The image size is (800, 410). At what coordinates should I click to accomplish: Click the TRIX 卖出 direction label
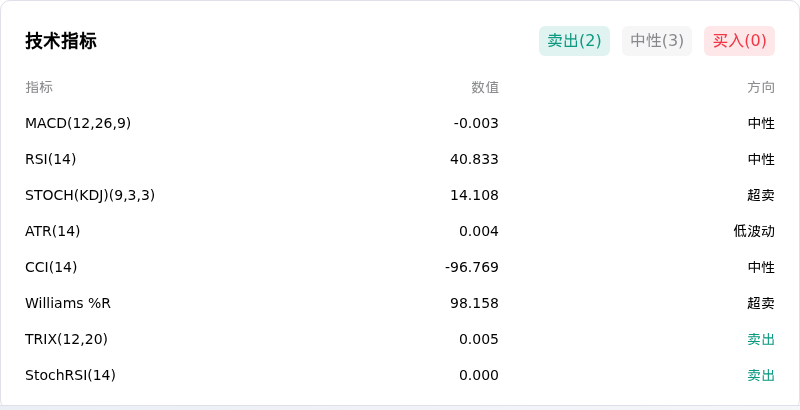coord(761,339)
